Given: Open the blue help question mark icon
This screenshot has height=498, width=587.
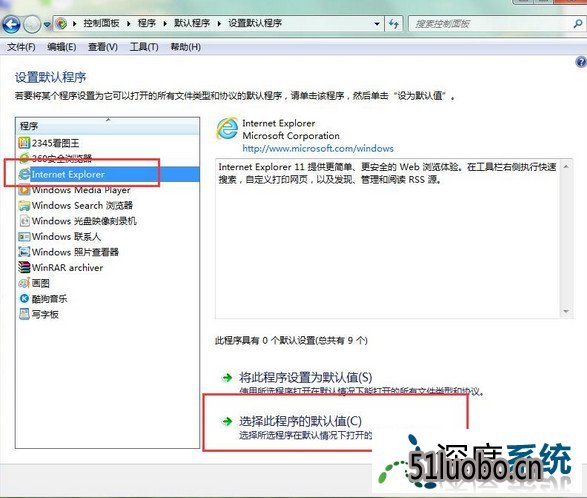Looking at the screenshot, I should (x=581, y=62).
